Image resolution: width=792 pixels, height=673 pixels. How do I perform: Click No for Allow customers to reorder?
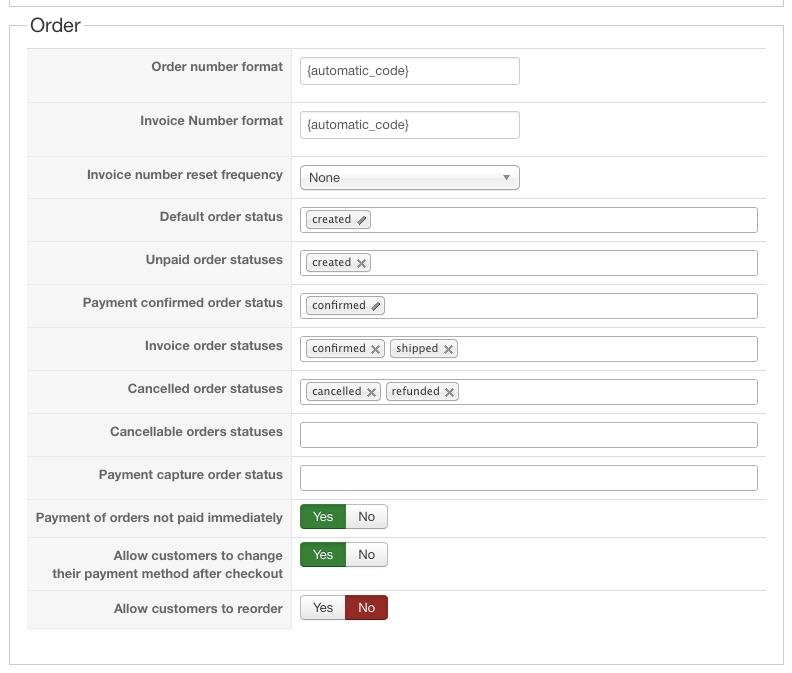pos(367,608)
